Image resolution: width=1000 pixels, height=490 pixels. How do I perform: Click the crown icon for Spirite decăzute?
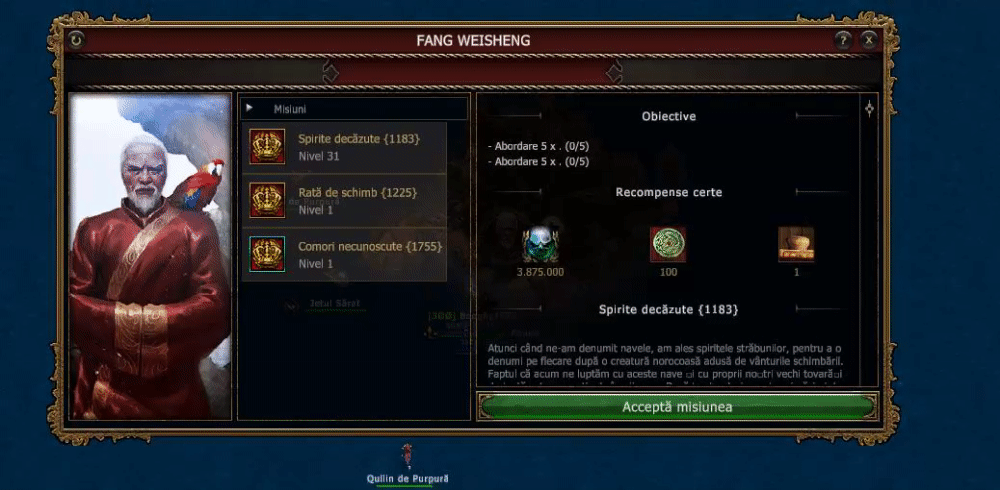(x=267, y=147)
